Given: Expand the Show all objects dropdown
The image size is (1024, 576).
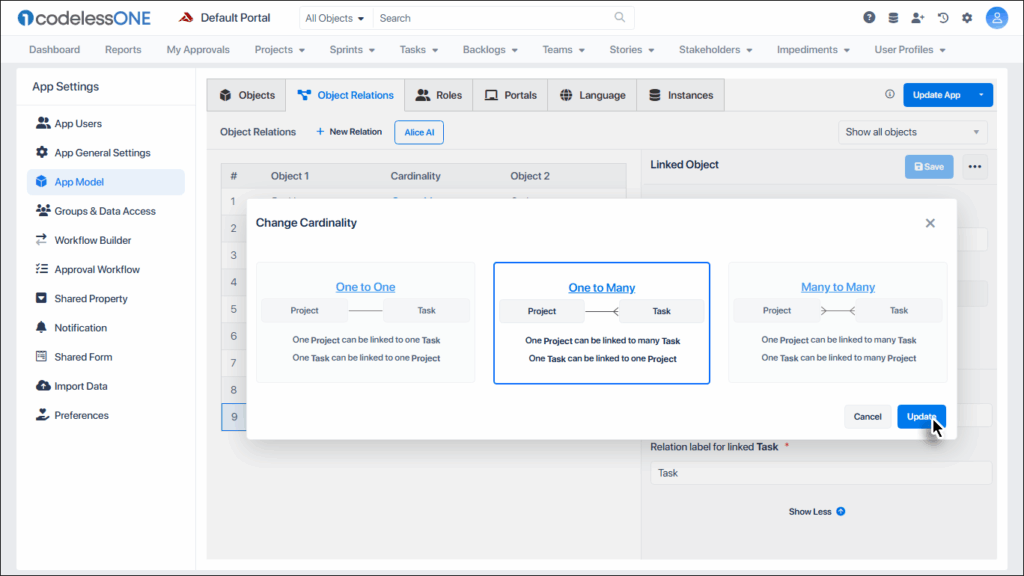Looking at the screenshot, I should point(912,132).
